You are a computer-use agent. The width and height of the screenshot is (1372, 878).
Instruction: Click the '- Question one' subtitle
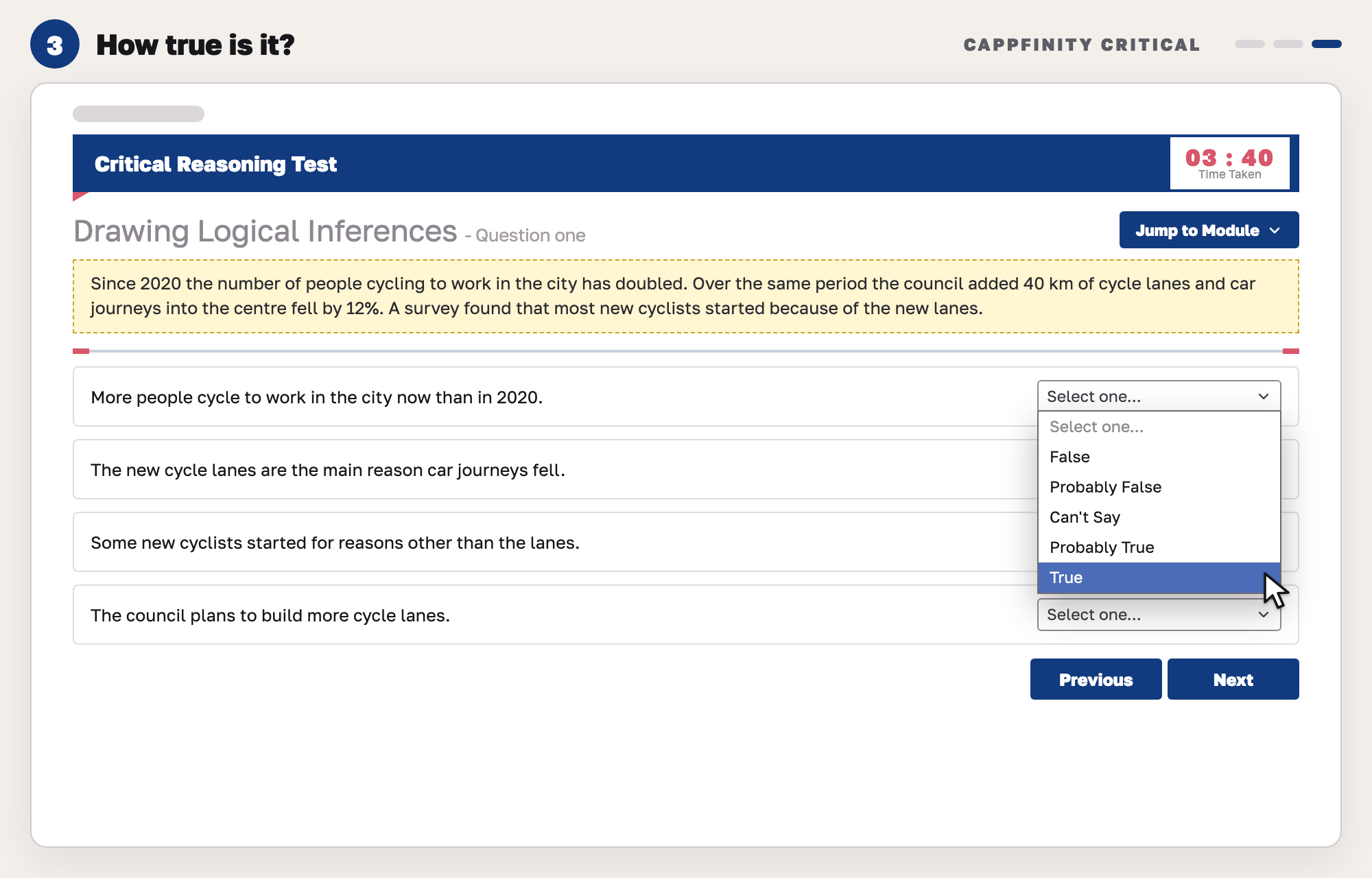(525, 235)
